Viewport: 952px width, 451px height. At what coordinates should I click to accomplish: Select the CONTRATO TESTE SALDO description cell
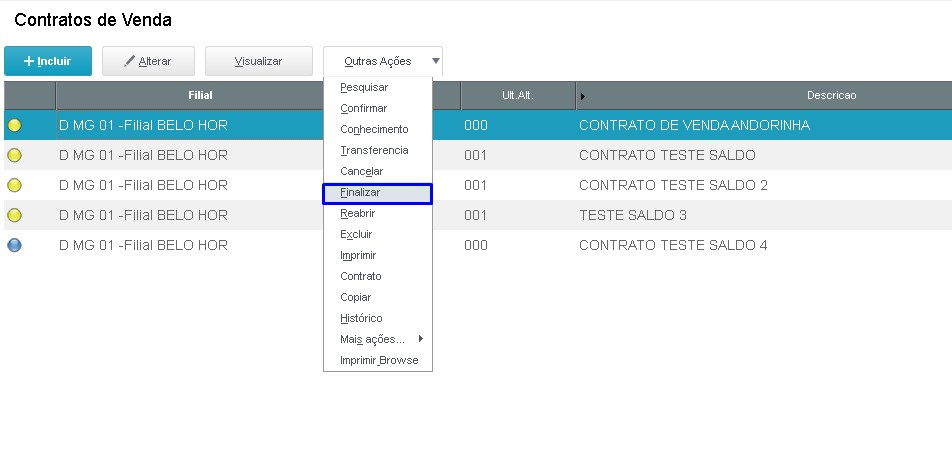click(x=667, y=155)
